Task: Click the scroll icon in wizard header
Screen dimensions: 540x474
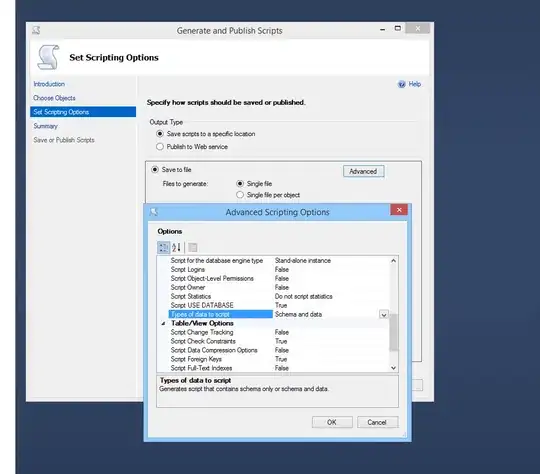Action: tap(49, 57)
